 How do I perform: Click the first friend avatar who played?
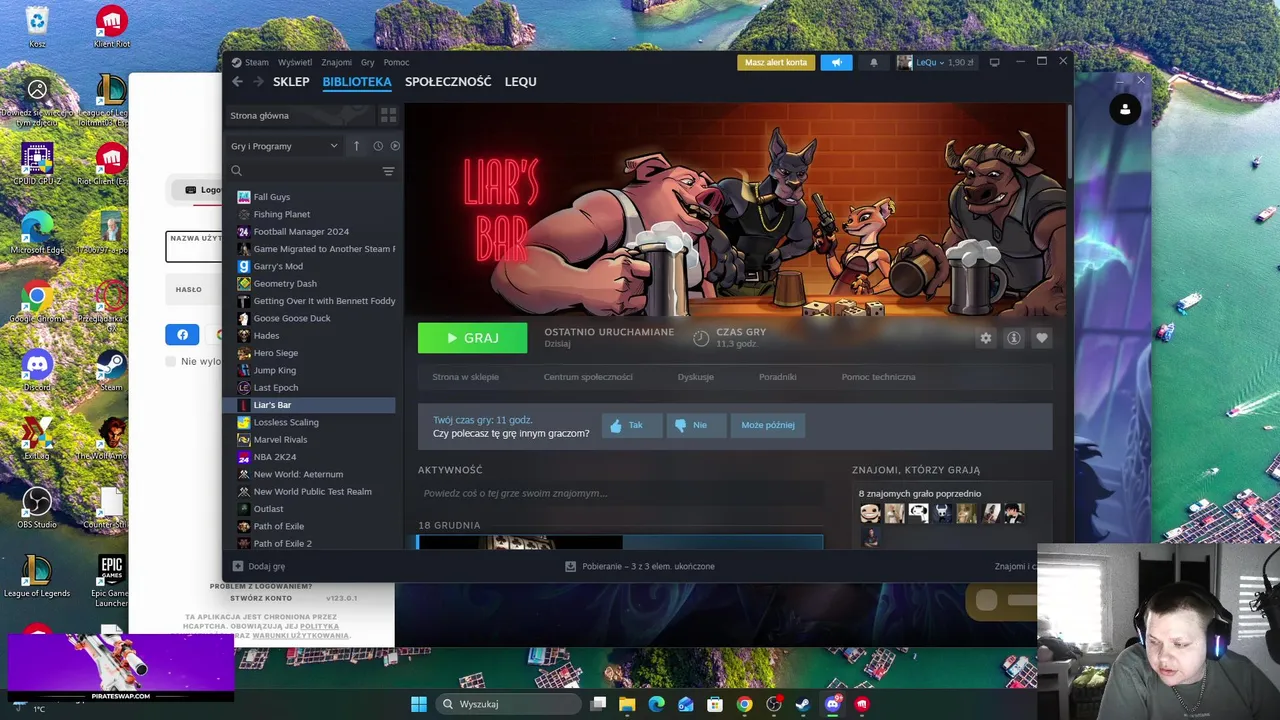[870, 513]
